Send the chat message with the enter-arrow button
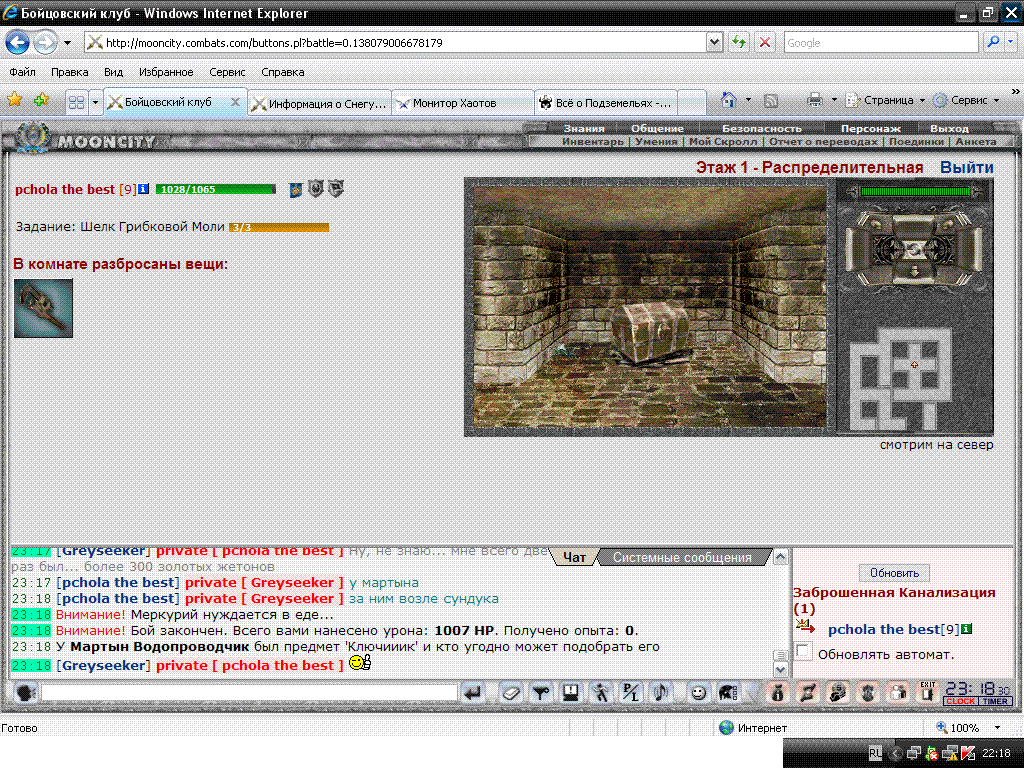Screen dimensions: 1024x768 pos(473,692)
